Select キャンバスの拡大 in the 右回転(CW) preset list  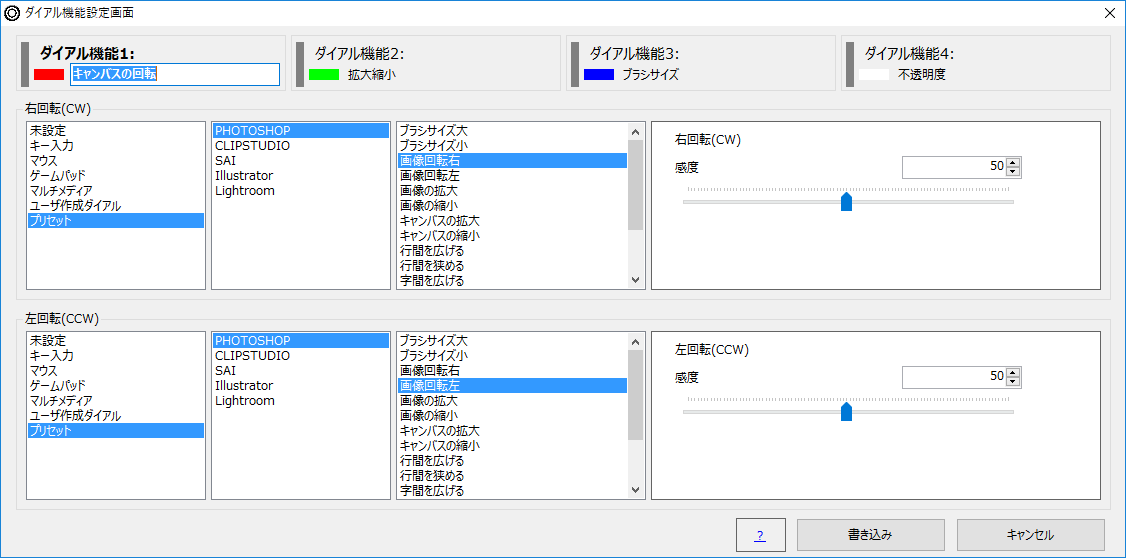click(x=512, y=220)
